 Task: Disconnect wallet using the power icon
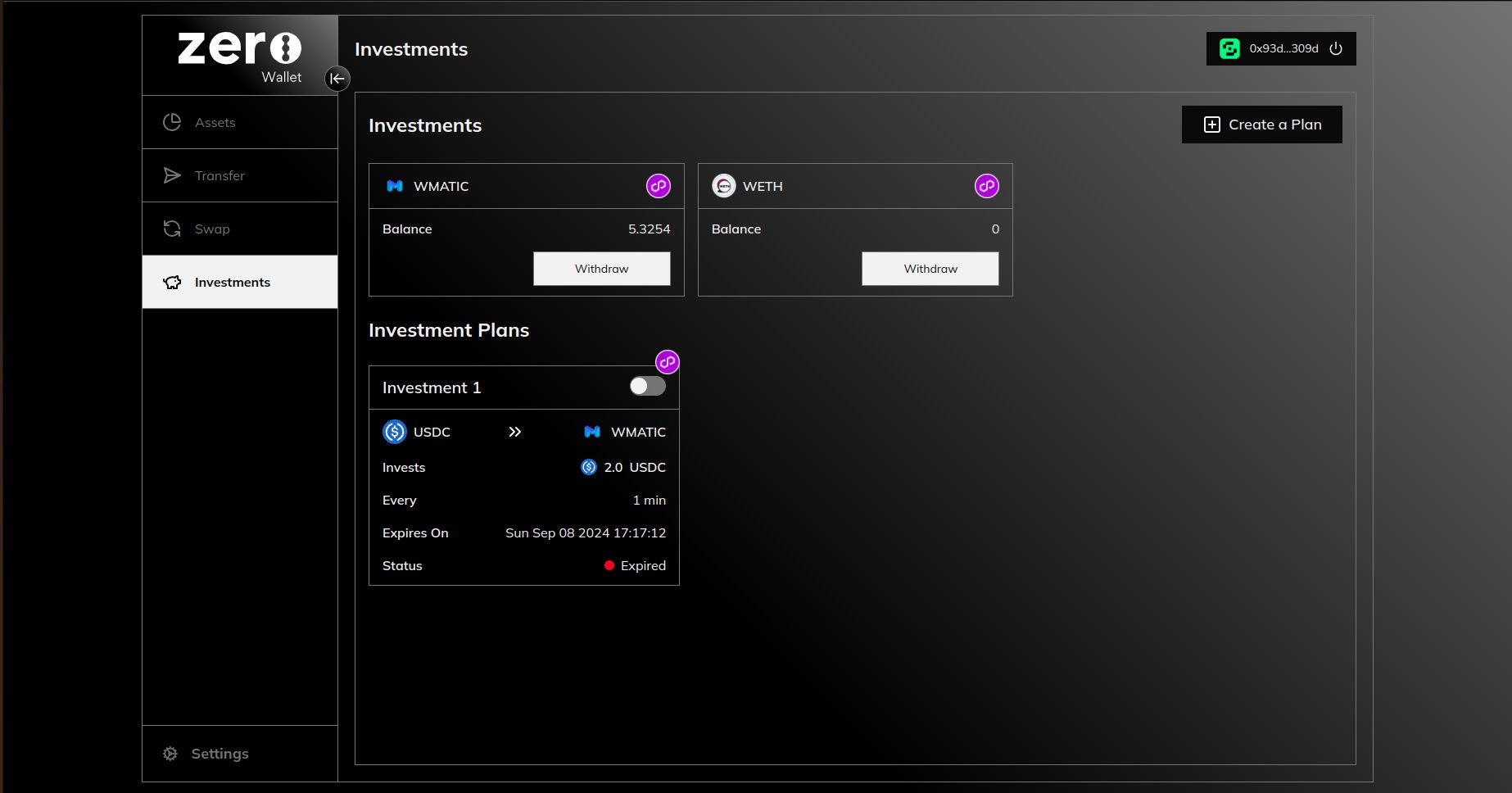[x=1336, y=48]
